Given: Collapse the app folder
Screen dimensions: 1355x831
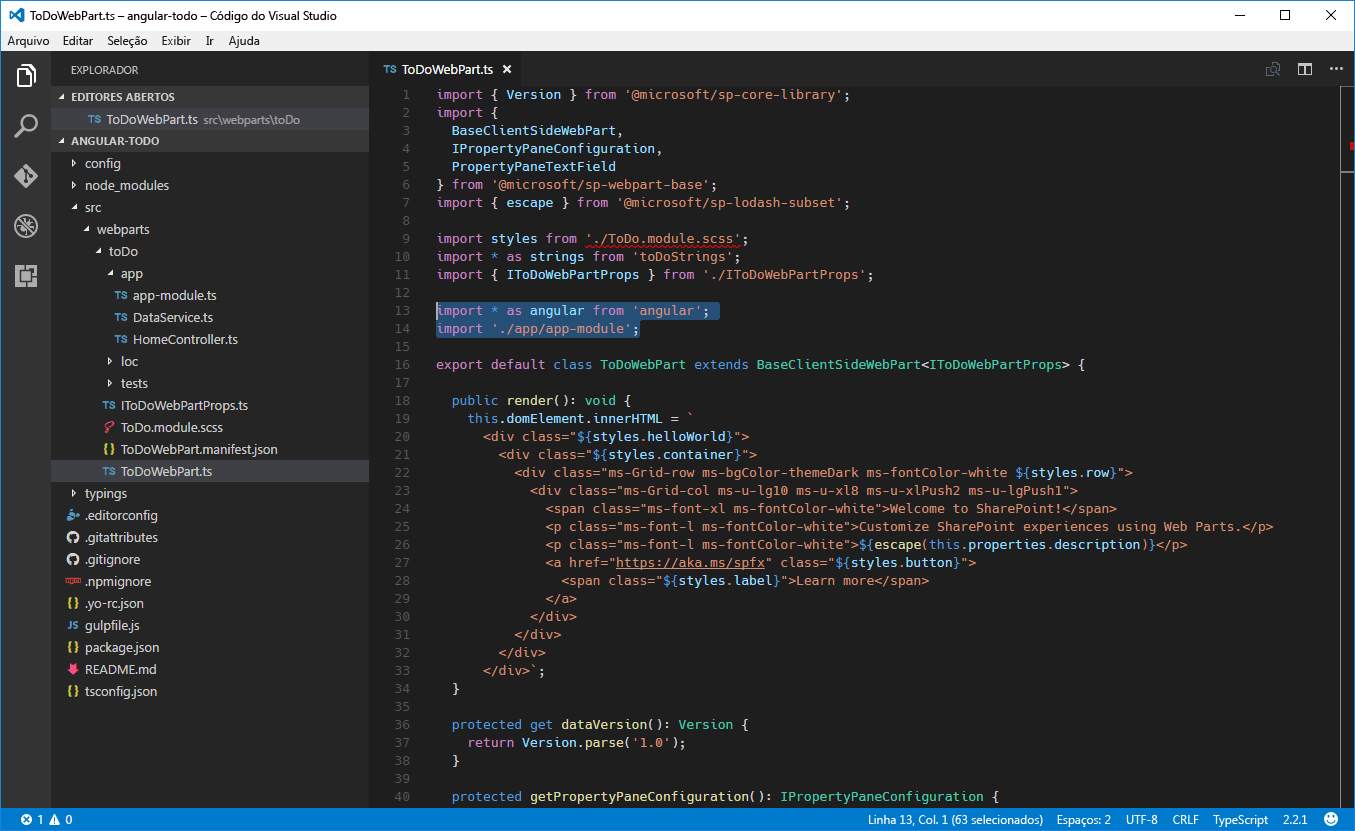Looking at the screenshot, I should click(x=210, y=273).
